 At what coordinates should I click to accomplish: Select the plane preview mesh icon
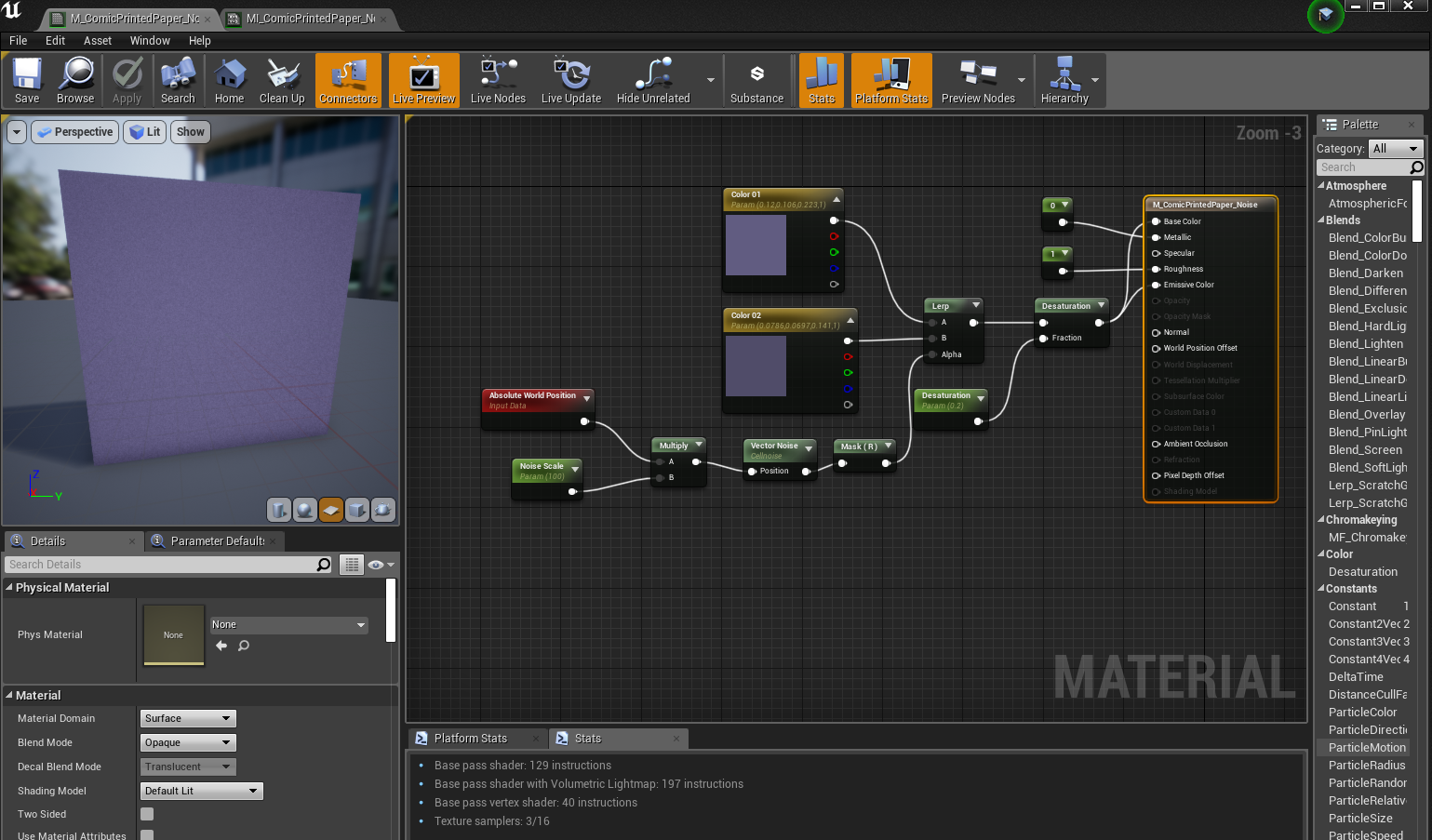(x=331, y=510)
